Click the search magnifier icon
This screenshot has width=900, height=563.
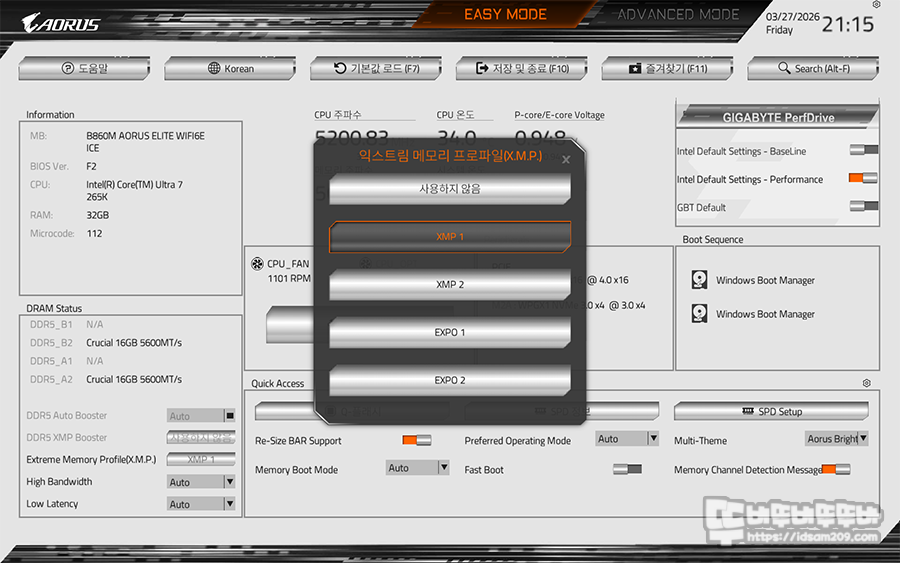784,68
